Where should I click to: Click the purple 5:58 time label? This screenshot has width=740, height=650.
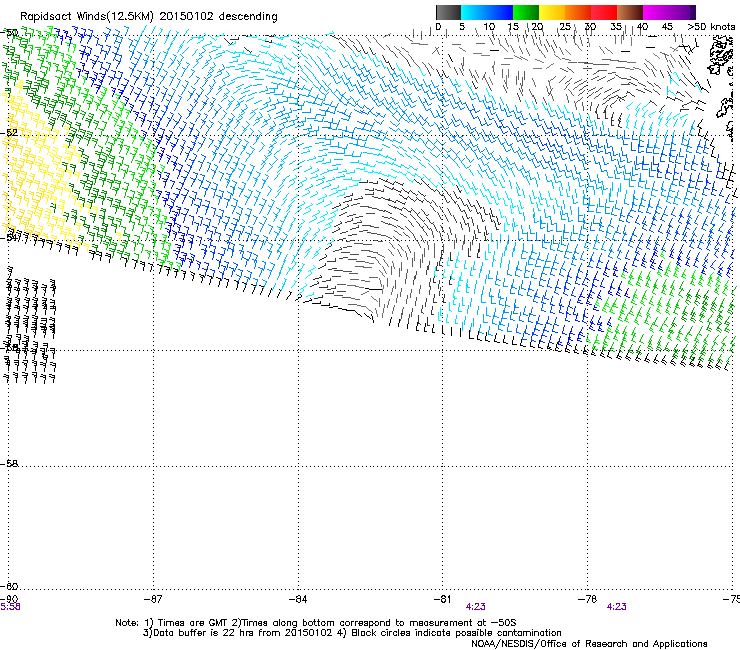pyautogui.click(x=10, y=607)
